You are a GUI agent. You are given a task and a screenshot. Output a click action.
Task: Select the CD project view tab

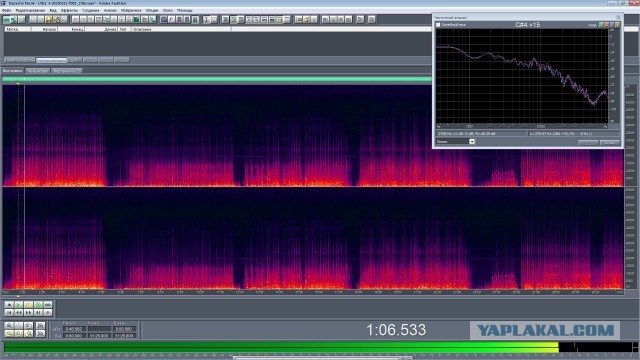pos(67,71)
